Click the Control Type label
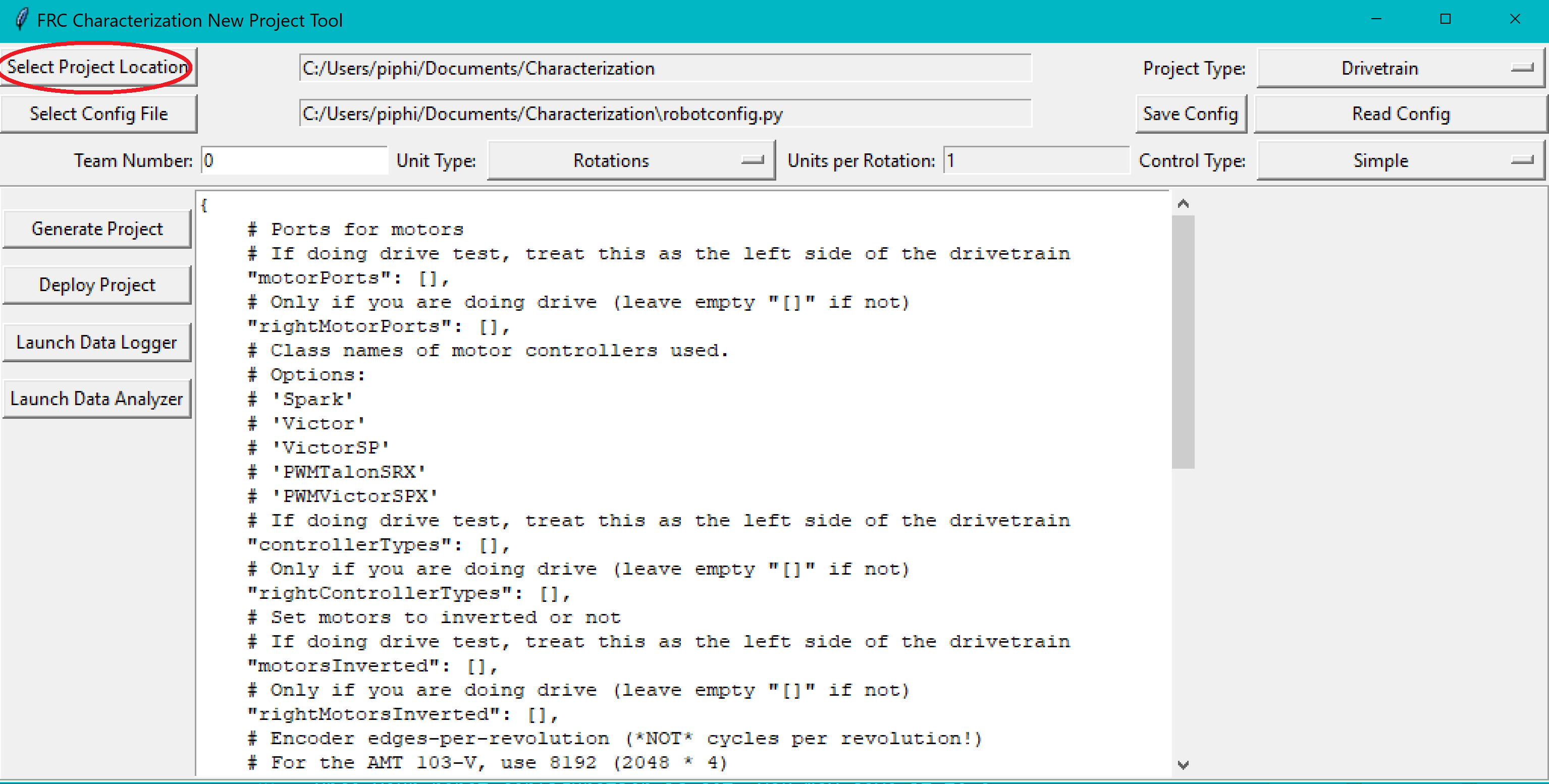1549x784 pixels. coord(1192,160)
